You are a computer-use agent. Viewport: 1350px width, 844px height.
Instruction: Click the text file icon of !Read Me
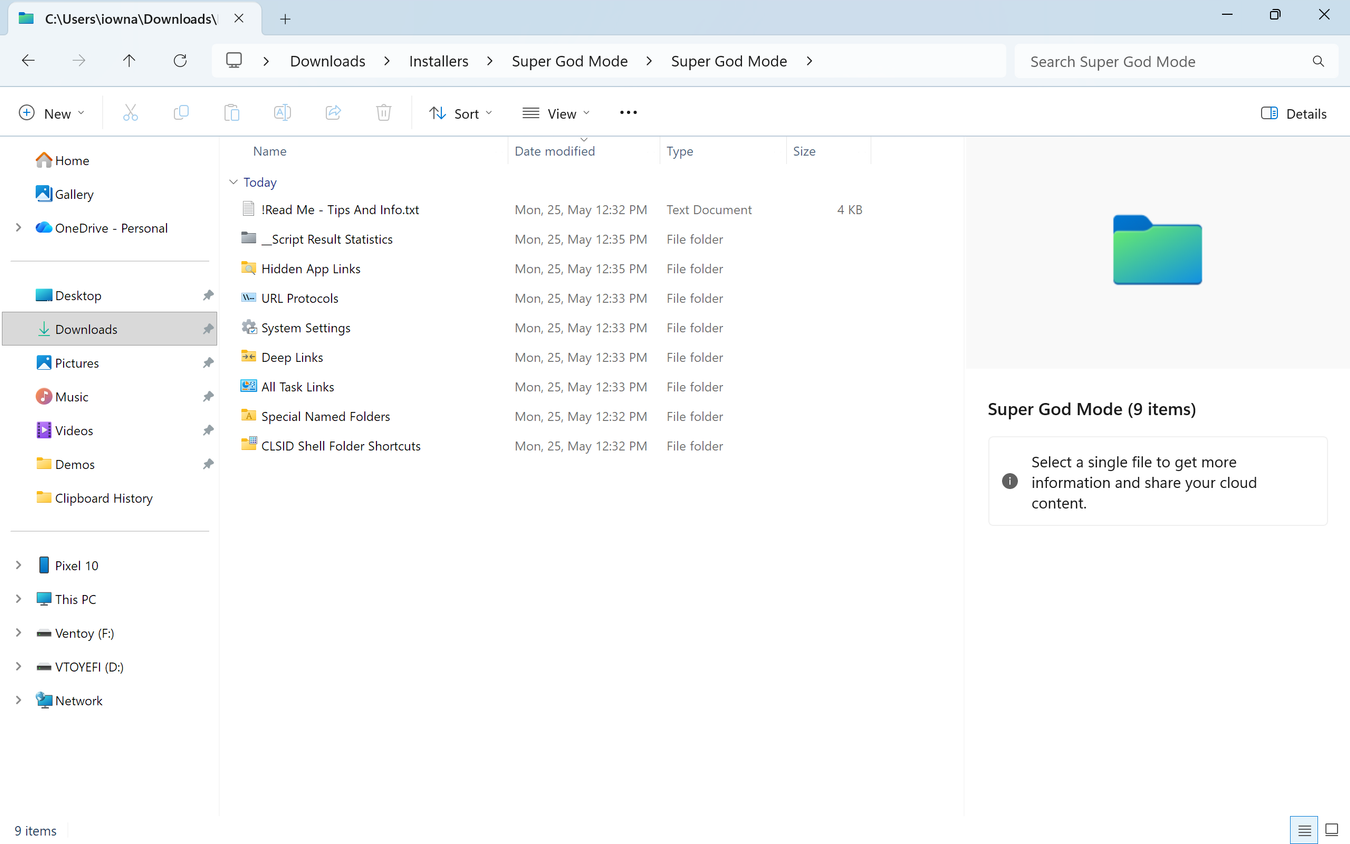click(x=249, y=209)
